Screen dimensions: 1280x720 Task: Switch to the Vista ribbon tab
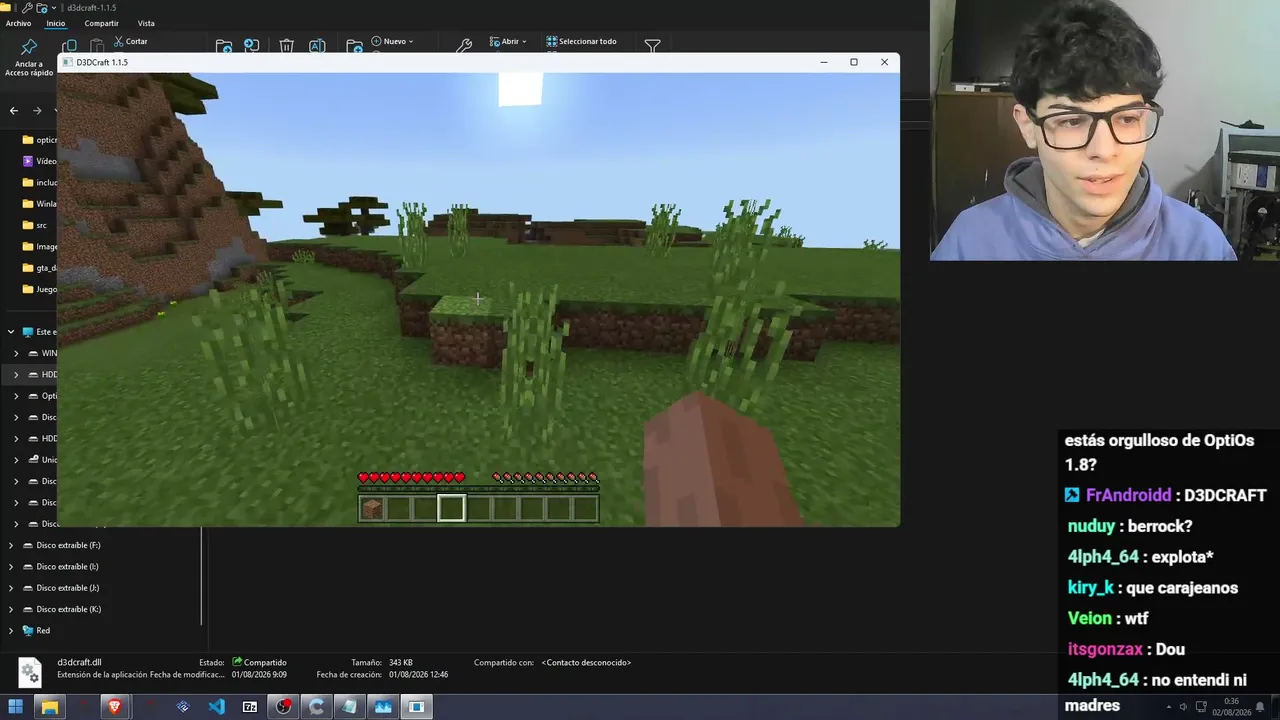[x=146, y=23]
